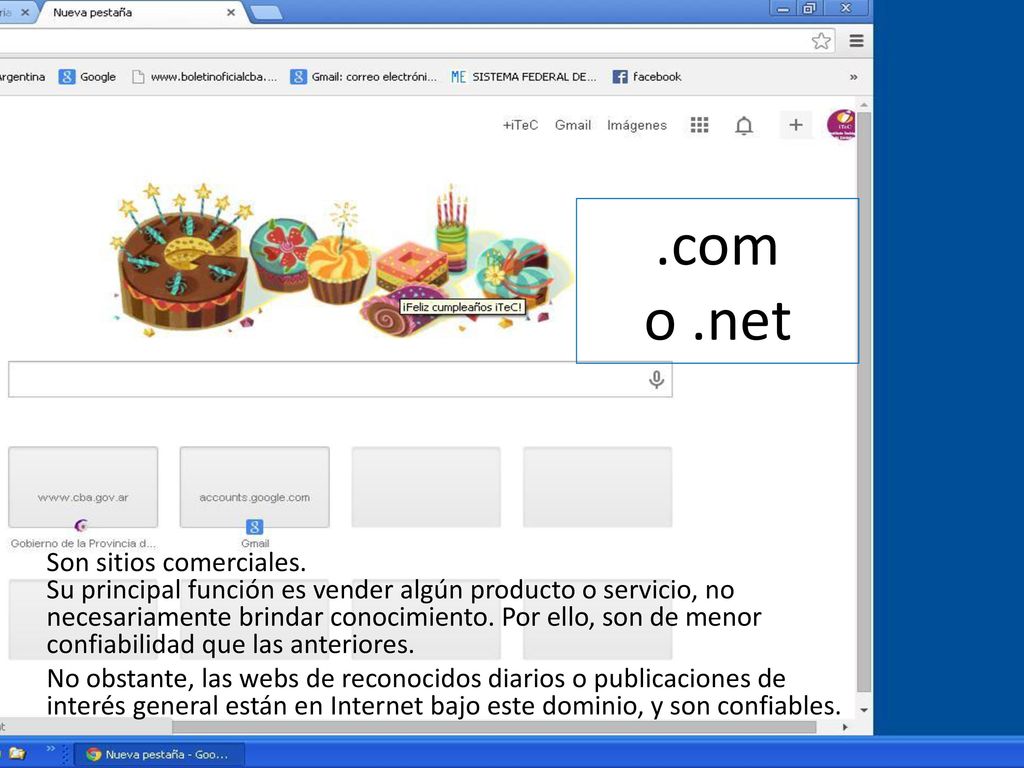The width and height of the screenshot is (1024, 768).
Task: Open a new tab using the tab strip button
Action: coord(266,12)
